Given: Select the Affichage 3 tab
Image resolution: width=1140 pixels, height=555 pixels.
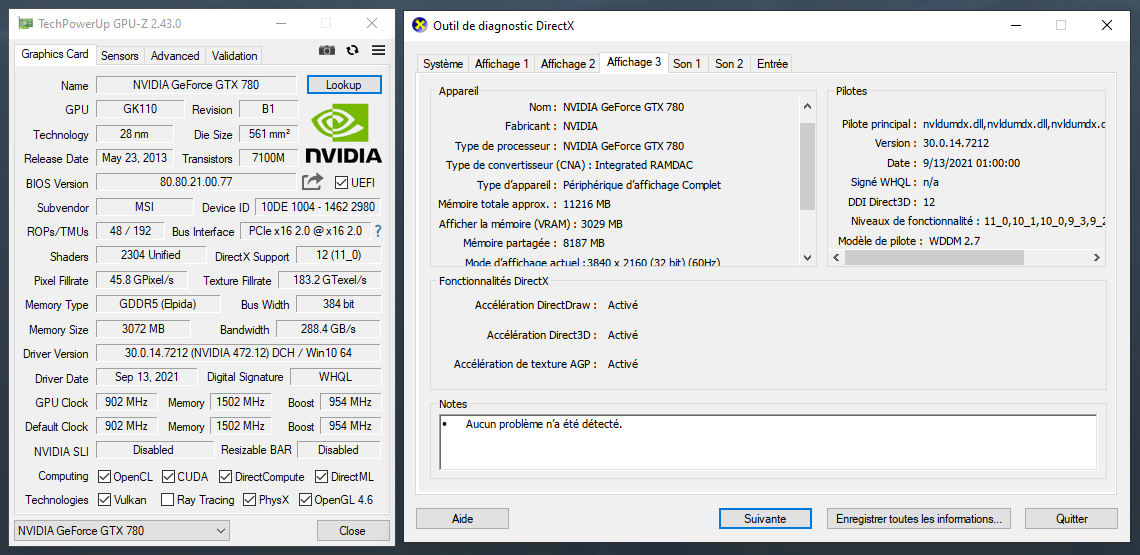Looking at the screenshot, I should point(634,62).
